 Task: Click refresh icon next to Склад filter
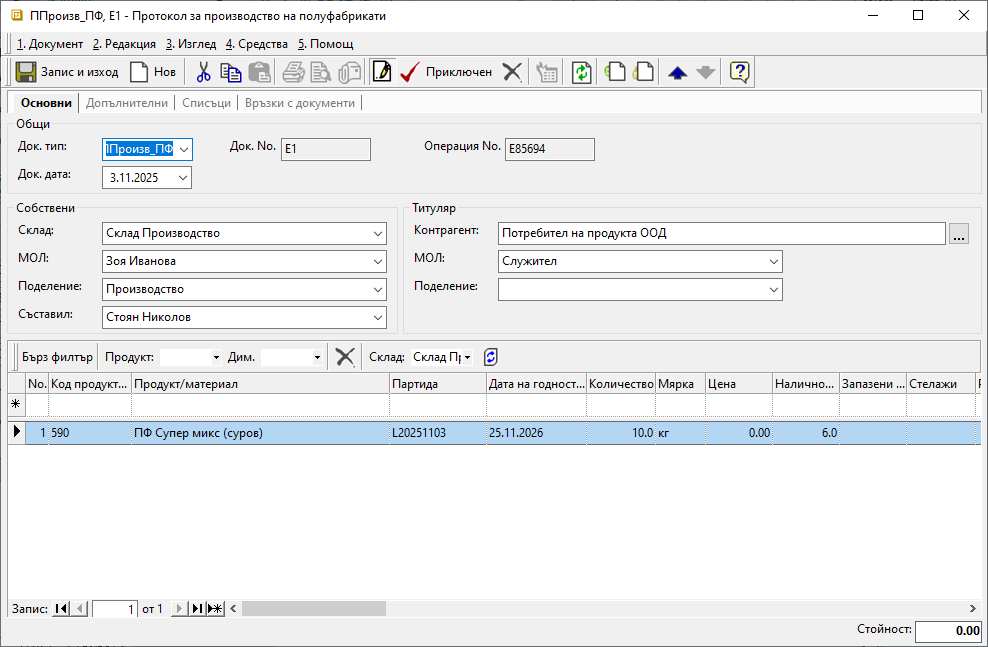[490, 357]
